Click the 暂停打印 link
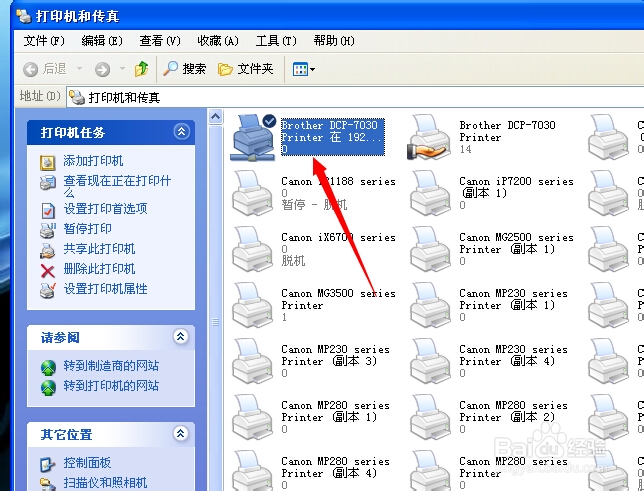 point(87,228)
